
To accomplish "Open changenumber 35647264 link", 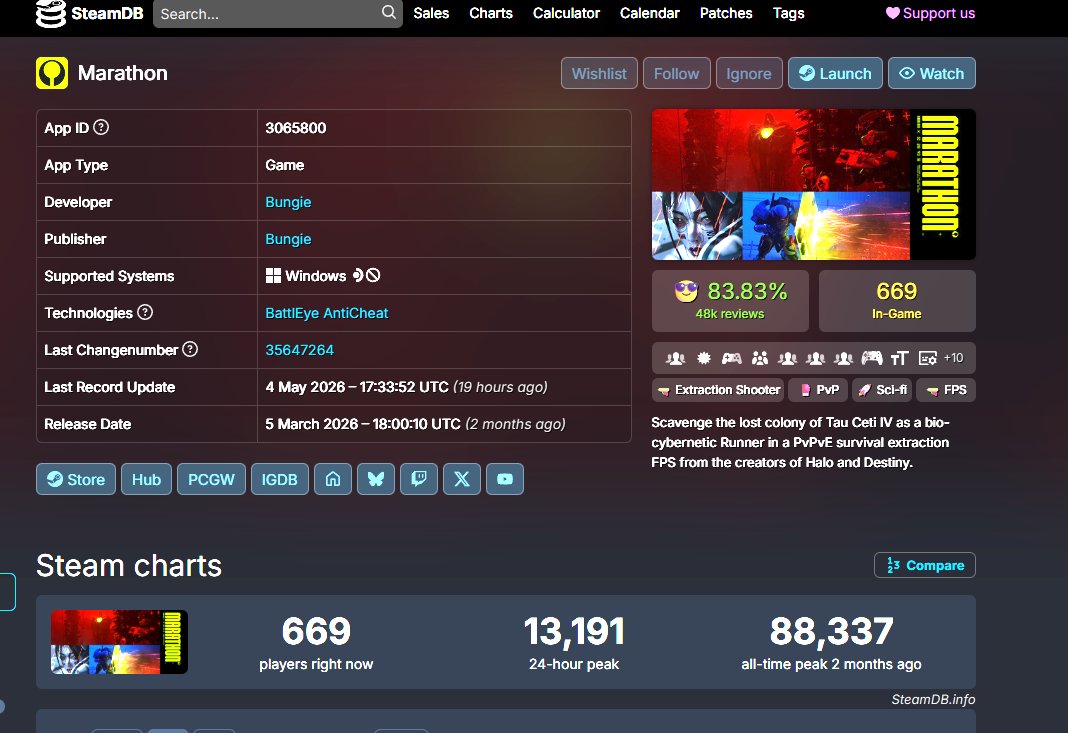I will pos(300,350).
